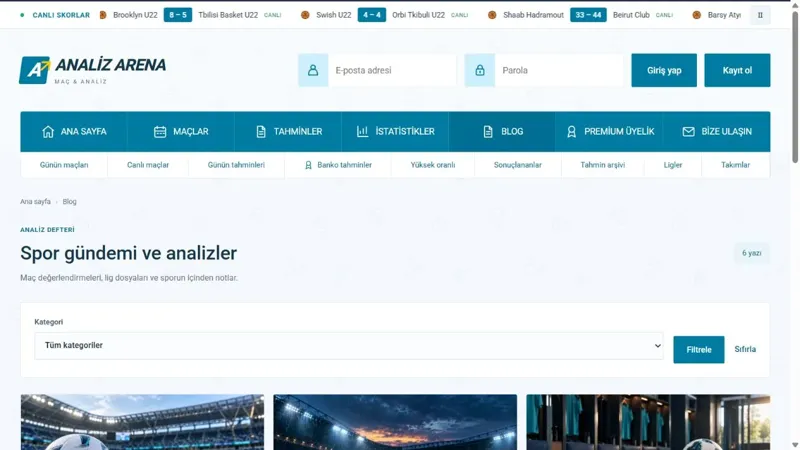This screenshot has width=800, height=450.
Task: Go to Ligler
Action: (x=672, y=165)
